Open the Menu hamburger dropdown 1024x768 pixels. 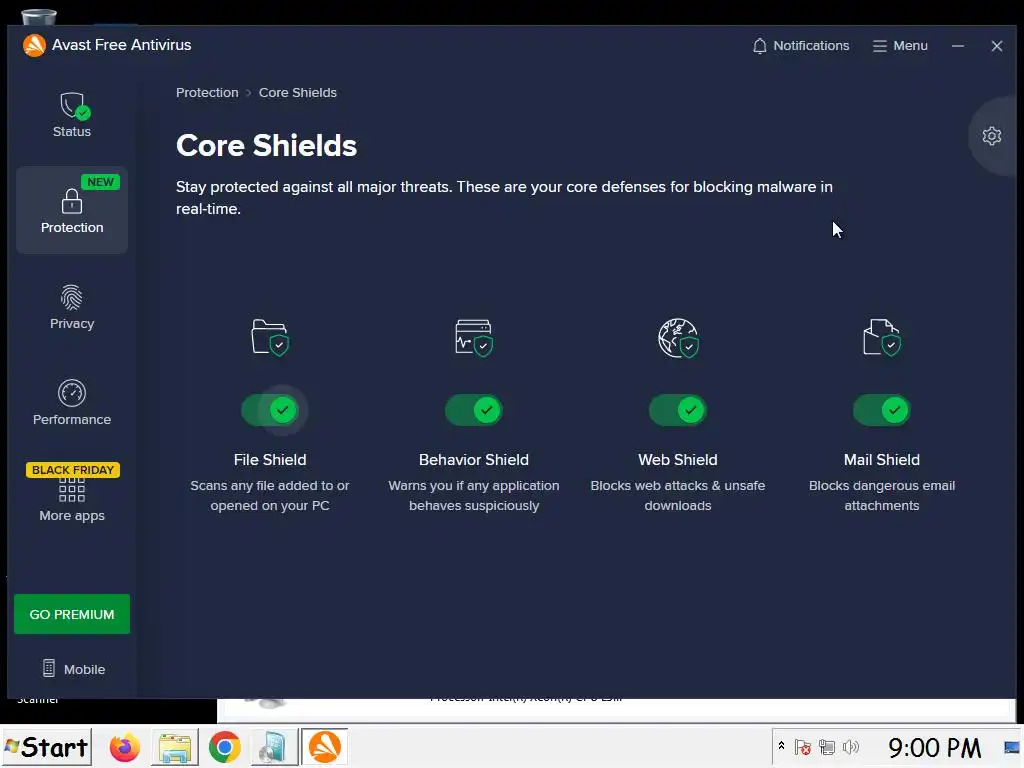(x=900, y=46)
